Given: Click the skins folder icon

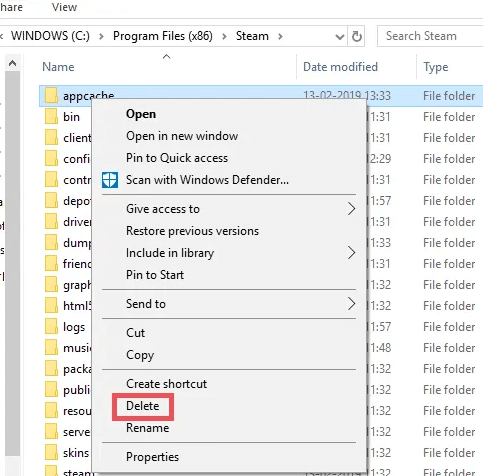Looking at the screenshot, I should tap(51, 453).
